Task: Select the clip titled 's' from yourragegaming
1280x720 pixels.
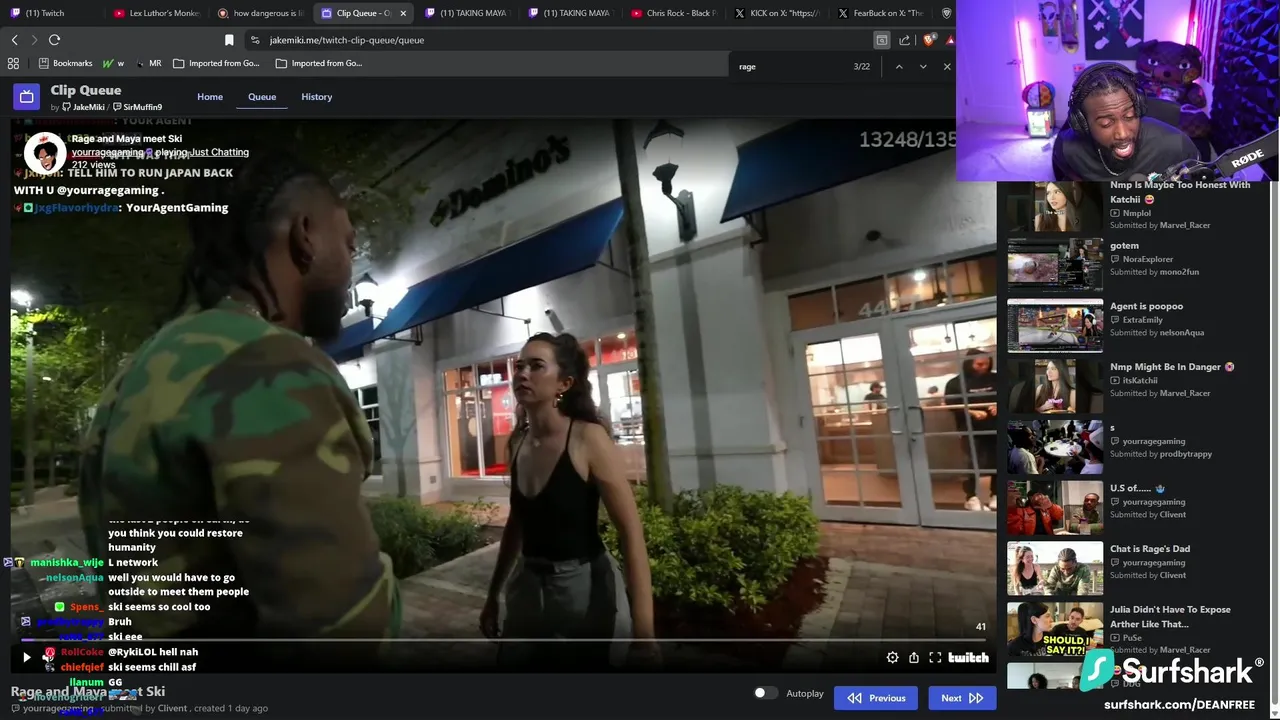Action: [1055, 447]
